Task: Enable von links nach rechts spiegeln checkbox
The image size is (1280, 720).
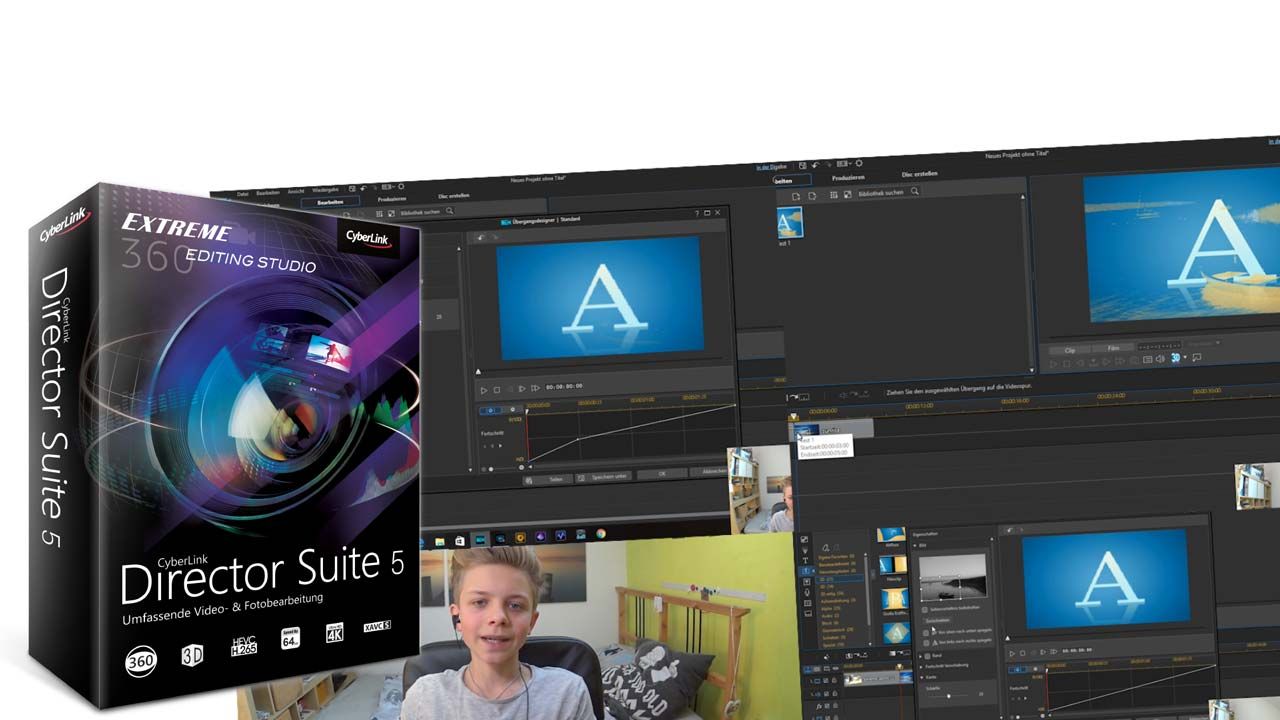Action: (x=925, y=643)
